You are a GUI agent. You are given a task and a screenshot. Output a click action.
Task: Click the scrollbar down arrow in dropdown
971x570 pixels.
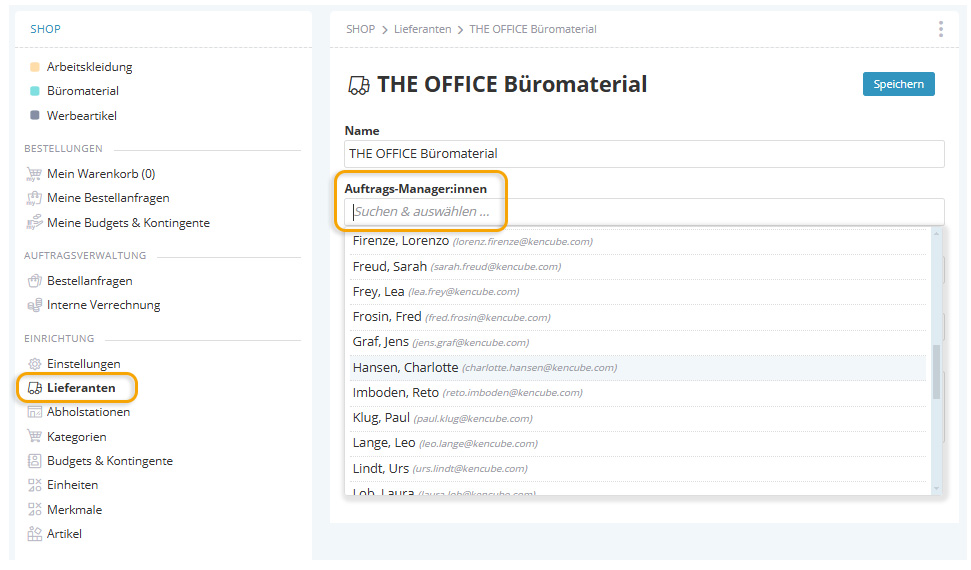point(936,489)
